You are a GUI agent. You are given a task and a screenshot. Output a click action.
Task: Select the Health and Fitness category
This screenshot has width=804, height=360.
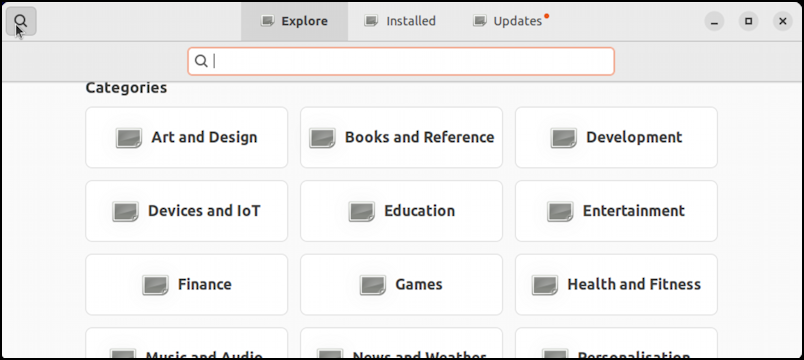click(x=616, y=285)
